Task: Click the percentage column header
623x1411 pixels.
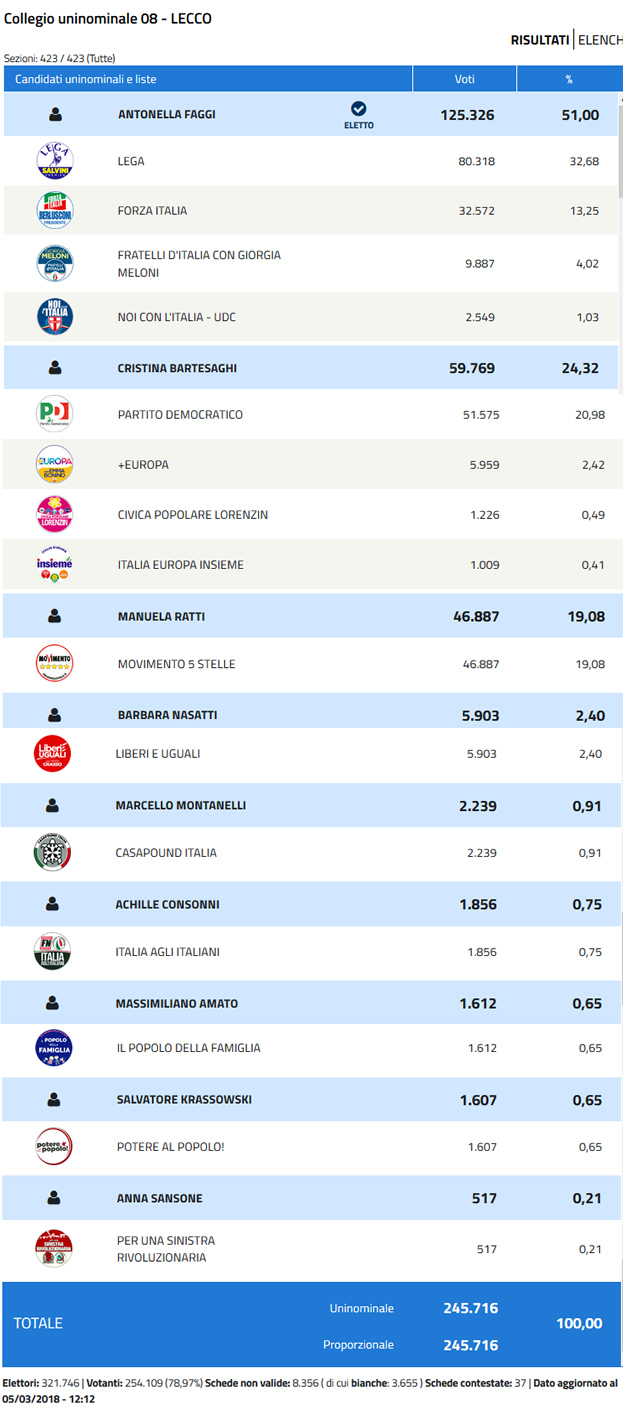Action: 568,79
